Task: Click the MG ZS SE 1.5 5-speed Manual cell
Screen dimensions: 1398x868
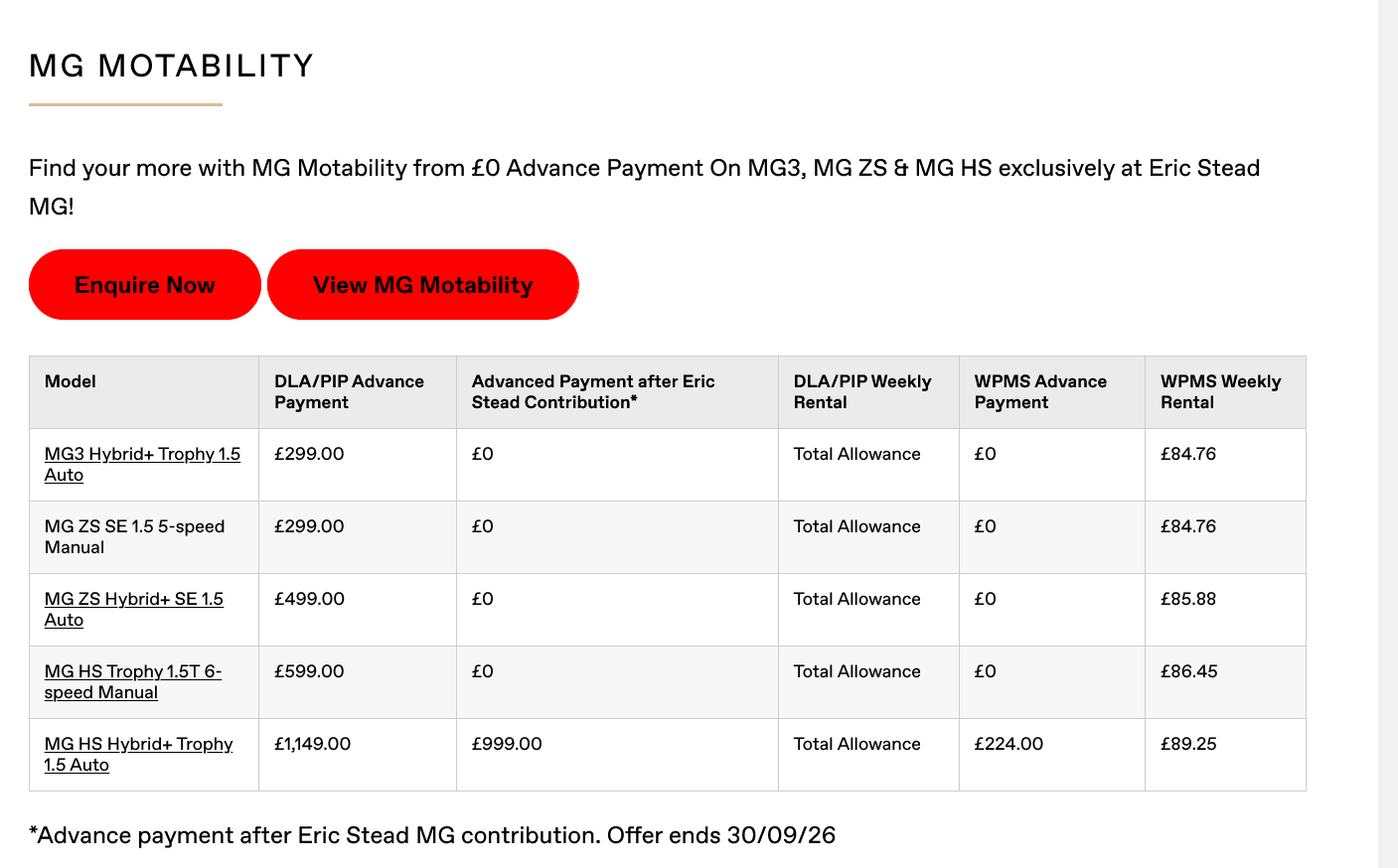Action: (x=144, y=537)
